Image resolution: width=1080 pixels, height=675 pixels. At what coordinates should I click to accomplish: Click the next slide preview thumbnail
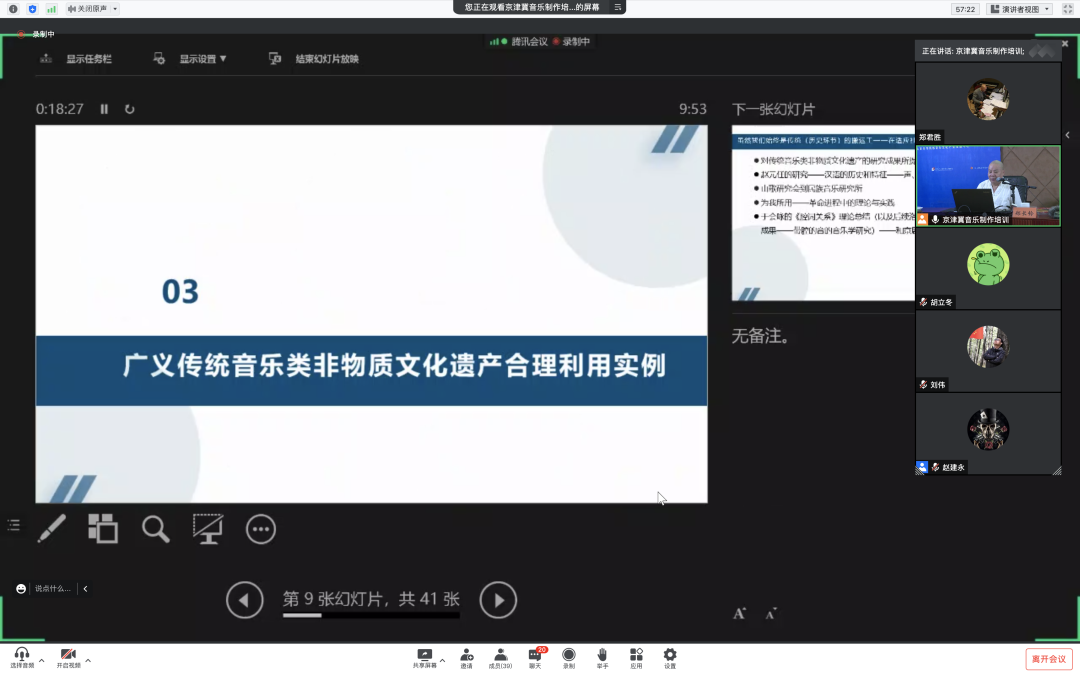822,213
